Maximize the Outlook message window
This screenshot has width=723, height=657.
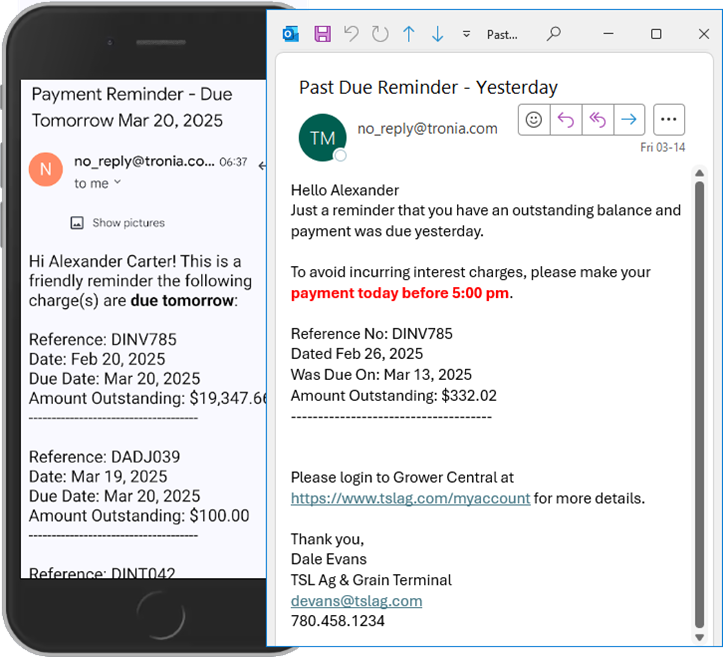(656, 34)
